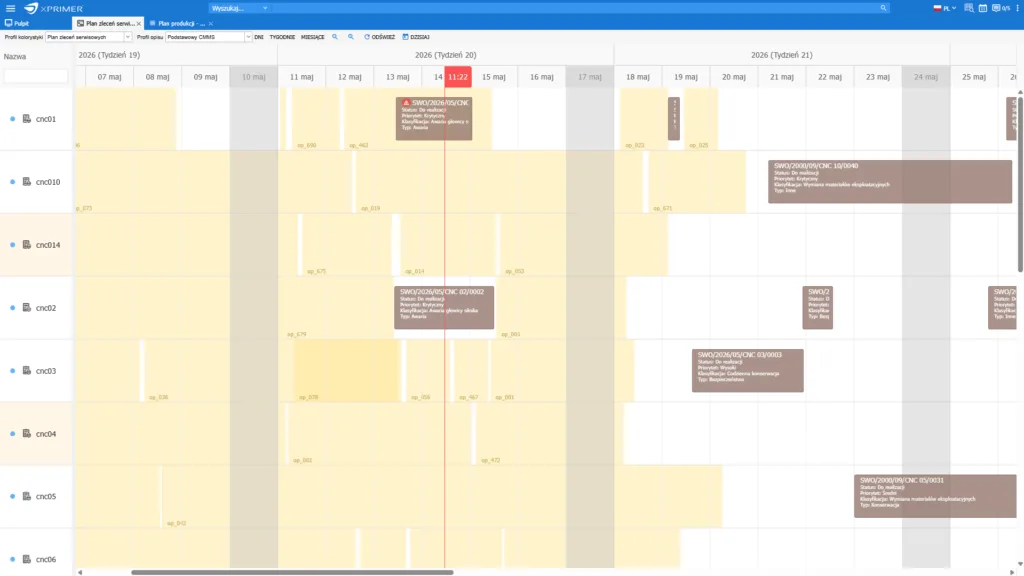Click the Nazwa filter input field
This screenshot has height=576, width=1024.
pos(36,76)
